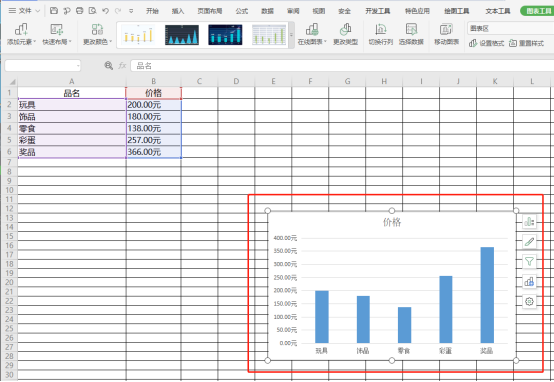Viewport: 554px width, 382px height.
Task: Switch to the 开发工具 tab
Action: (x=378, y=11)
